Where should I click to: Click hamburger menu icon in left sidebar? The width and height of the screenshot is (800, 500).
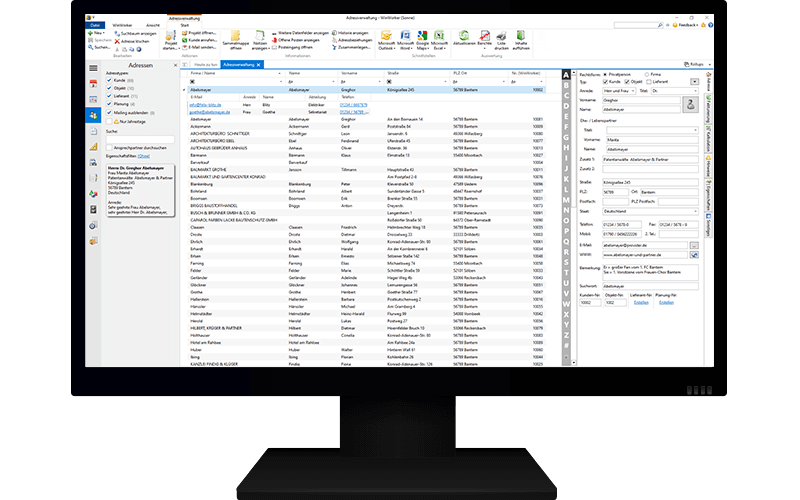(93, 68)
